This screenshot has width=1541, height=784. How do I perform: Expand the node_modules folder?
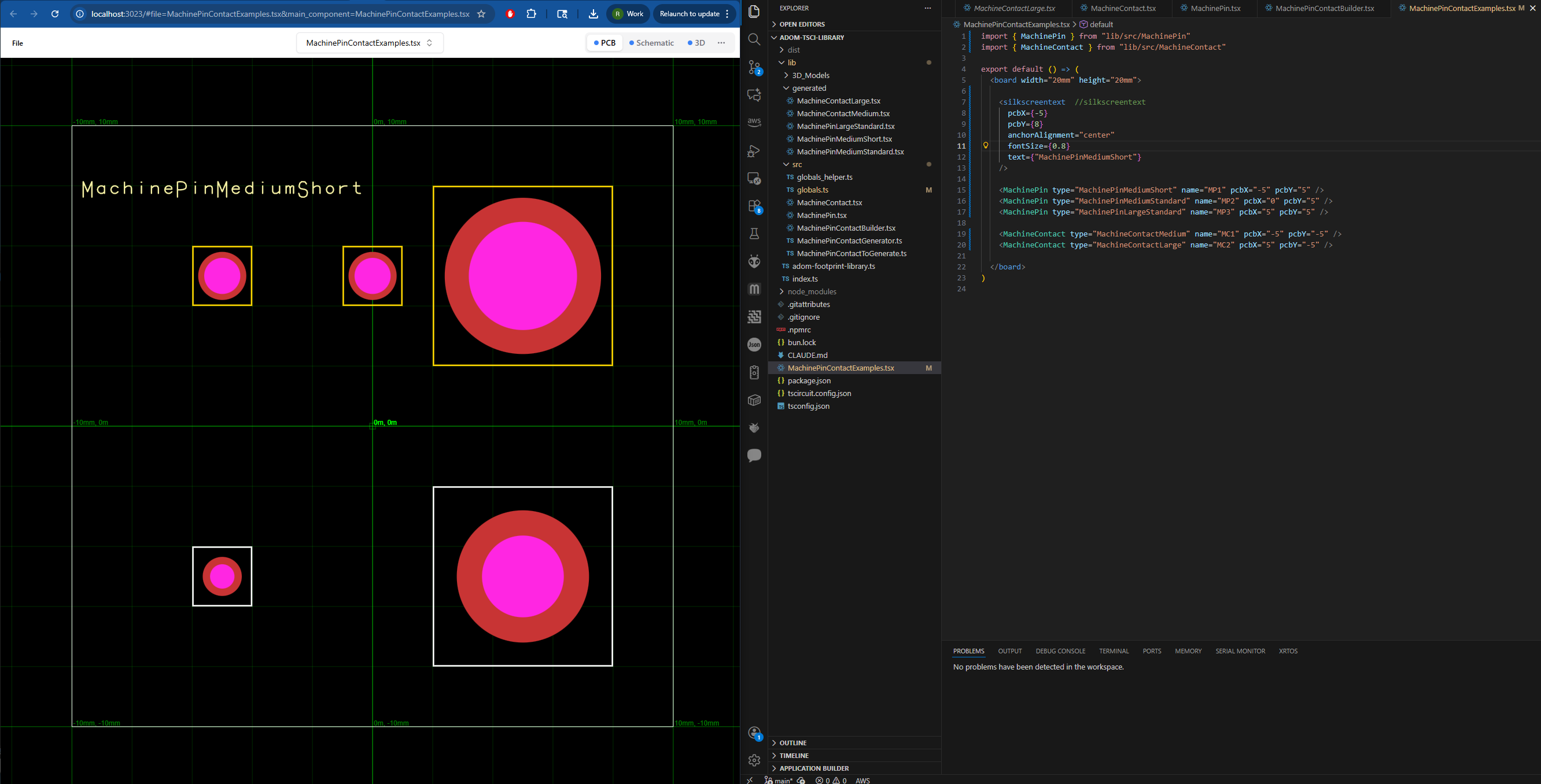[x=811, y=292]
